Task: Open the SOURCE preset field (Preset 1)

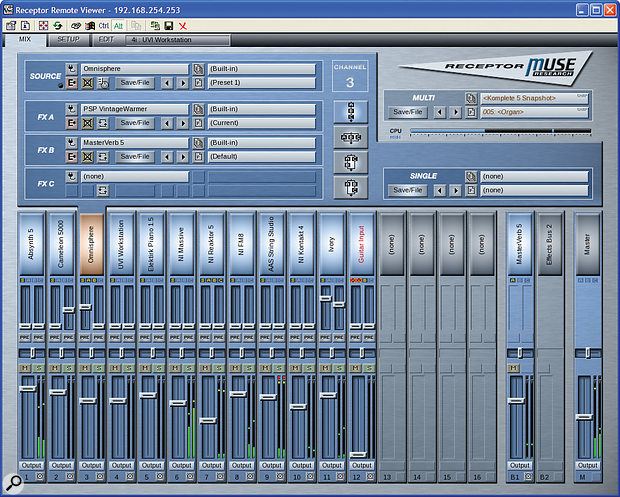Action: (262, 83)
